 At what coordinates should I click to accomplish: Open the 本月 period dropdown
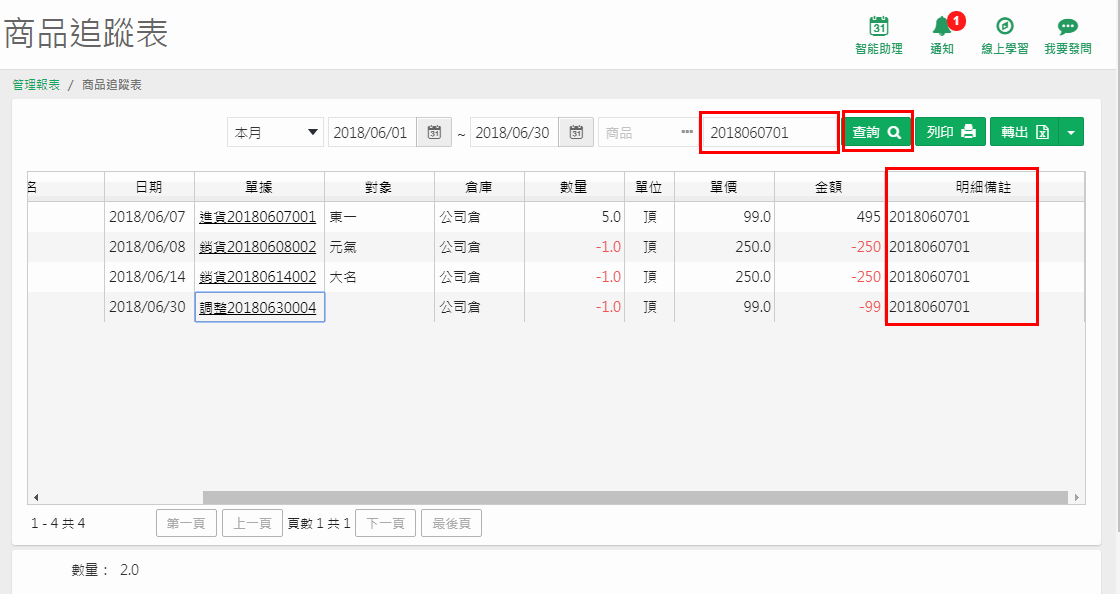tap(275, 132)
